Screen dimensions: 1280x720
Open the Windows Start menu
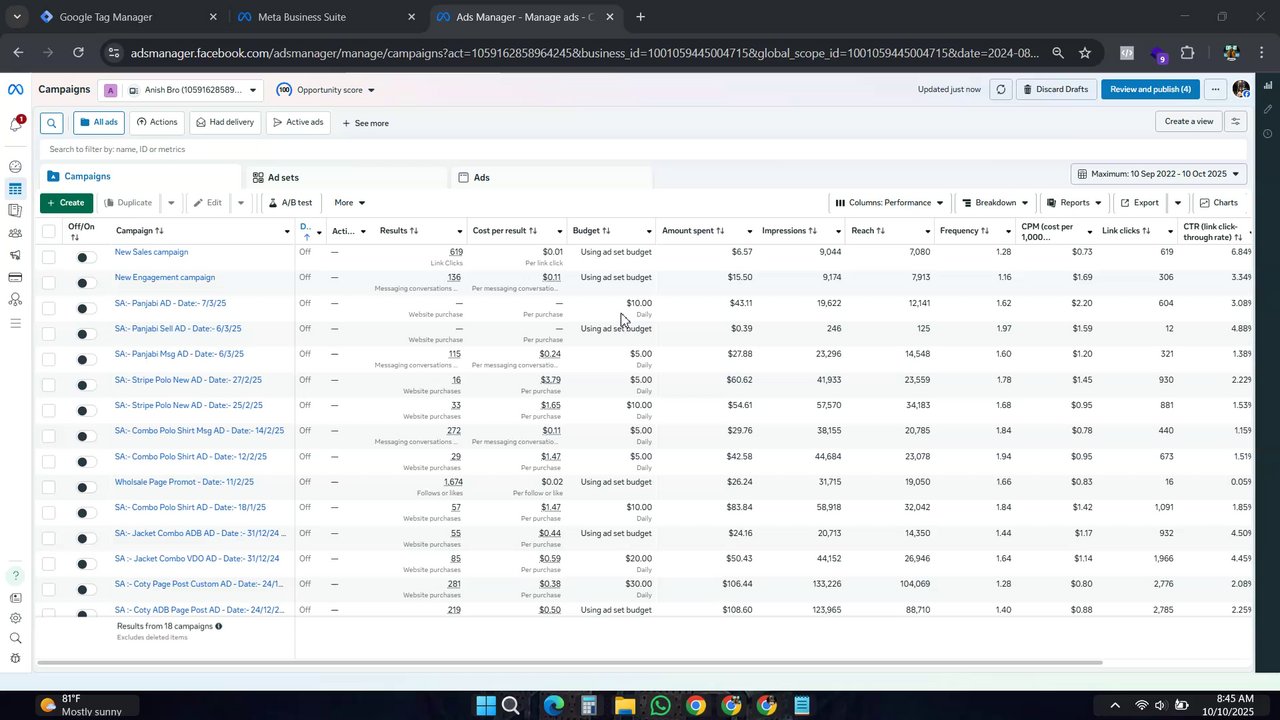click(x=486, y=706)
